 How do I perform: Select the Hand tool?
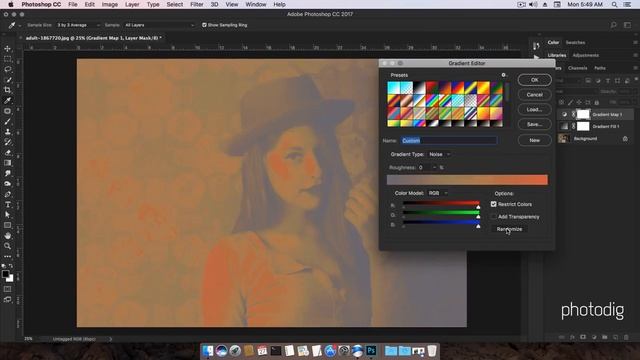point(7,236)
